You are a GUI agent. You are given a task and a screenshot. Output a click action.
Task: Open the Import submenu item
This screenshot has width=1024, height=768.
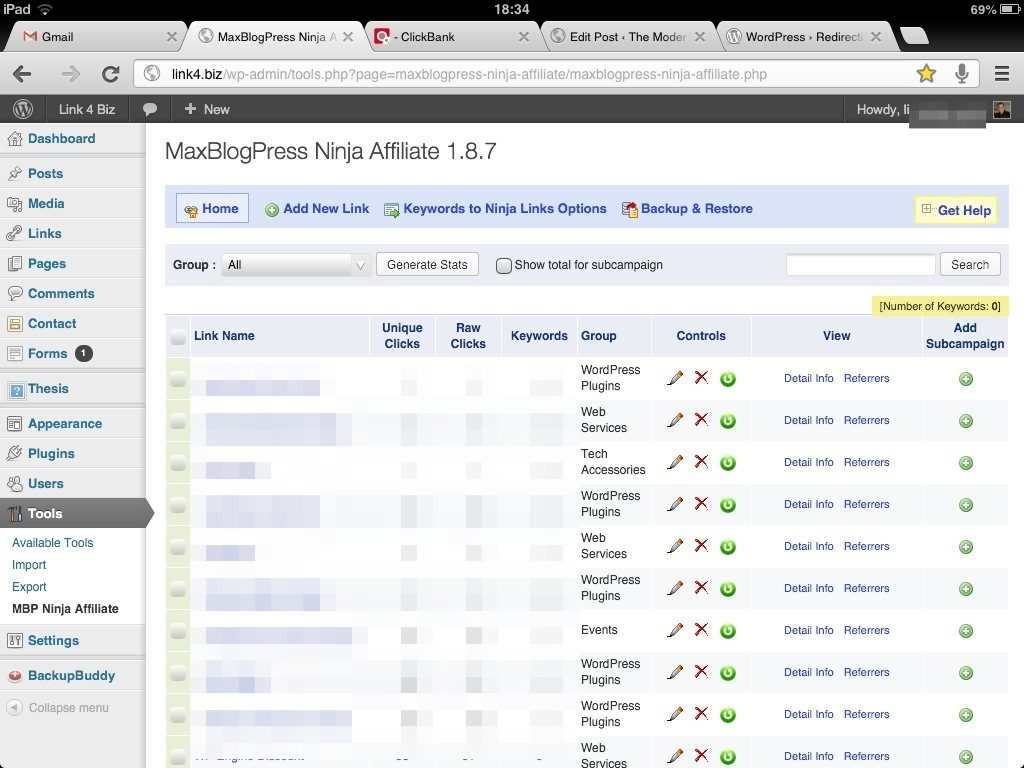(29, 565)
